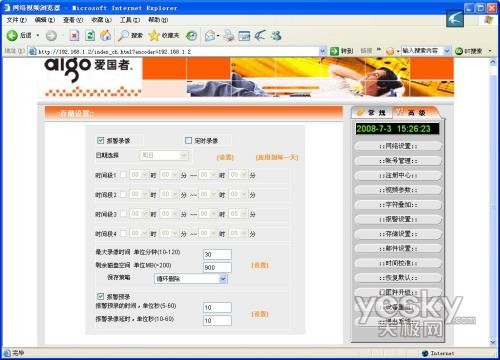Uncheck the 报警预录 checkbox

point(100,296)
